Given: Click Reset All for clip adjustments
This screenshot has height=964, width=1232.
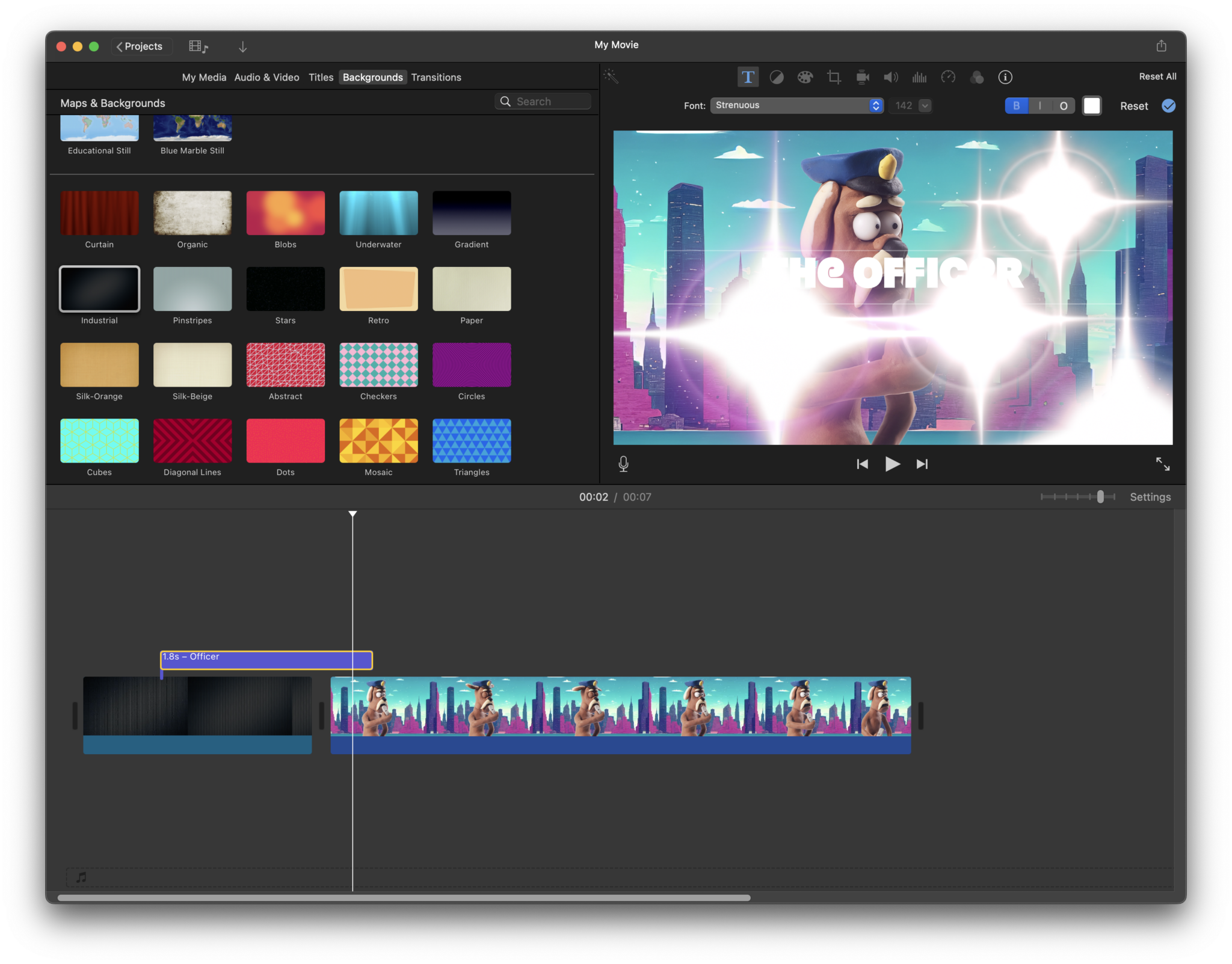Looking at the screenshot, I should point(1157,76).
